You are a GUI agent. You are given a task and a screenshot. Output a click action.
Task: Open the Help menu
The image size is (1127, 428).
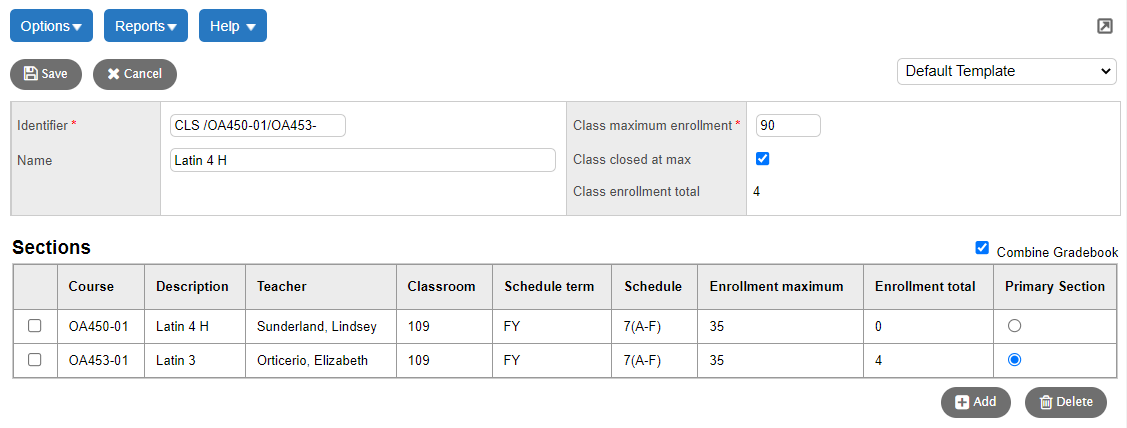click(233, 26)
